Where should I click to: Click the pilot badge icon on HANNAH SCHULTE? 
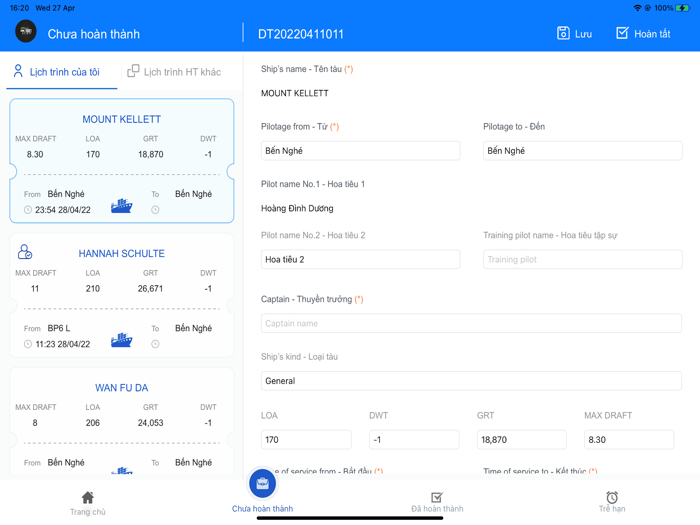click(25, 252)
